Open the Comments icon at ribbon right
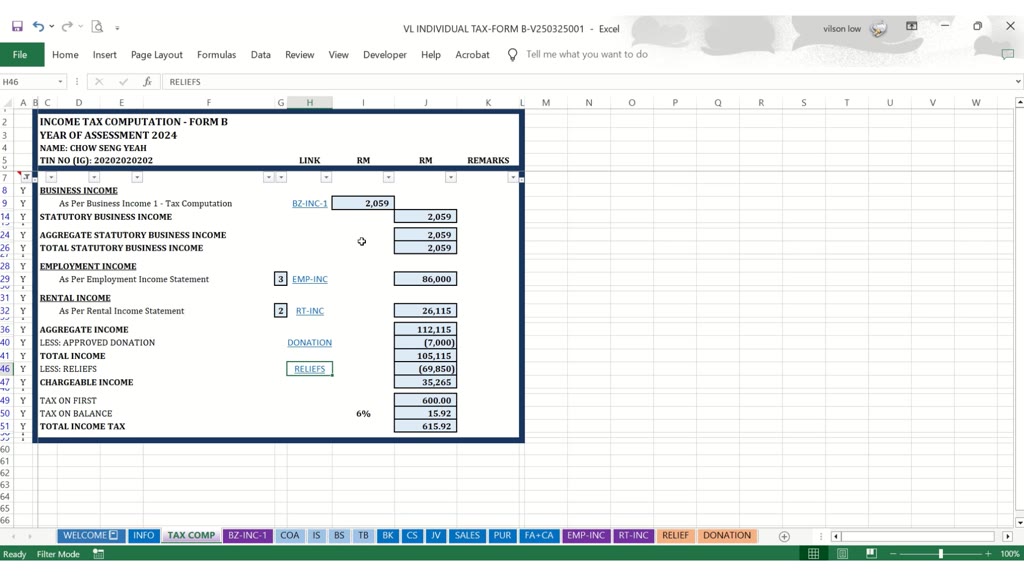The width and height of the screenshot is (1024, 576). tap(1008, 55)
